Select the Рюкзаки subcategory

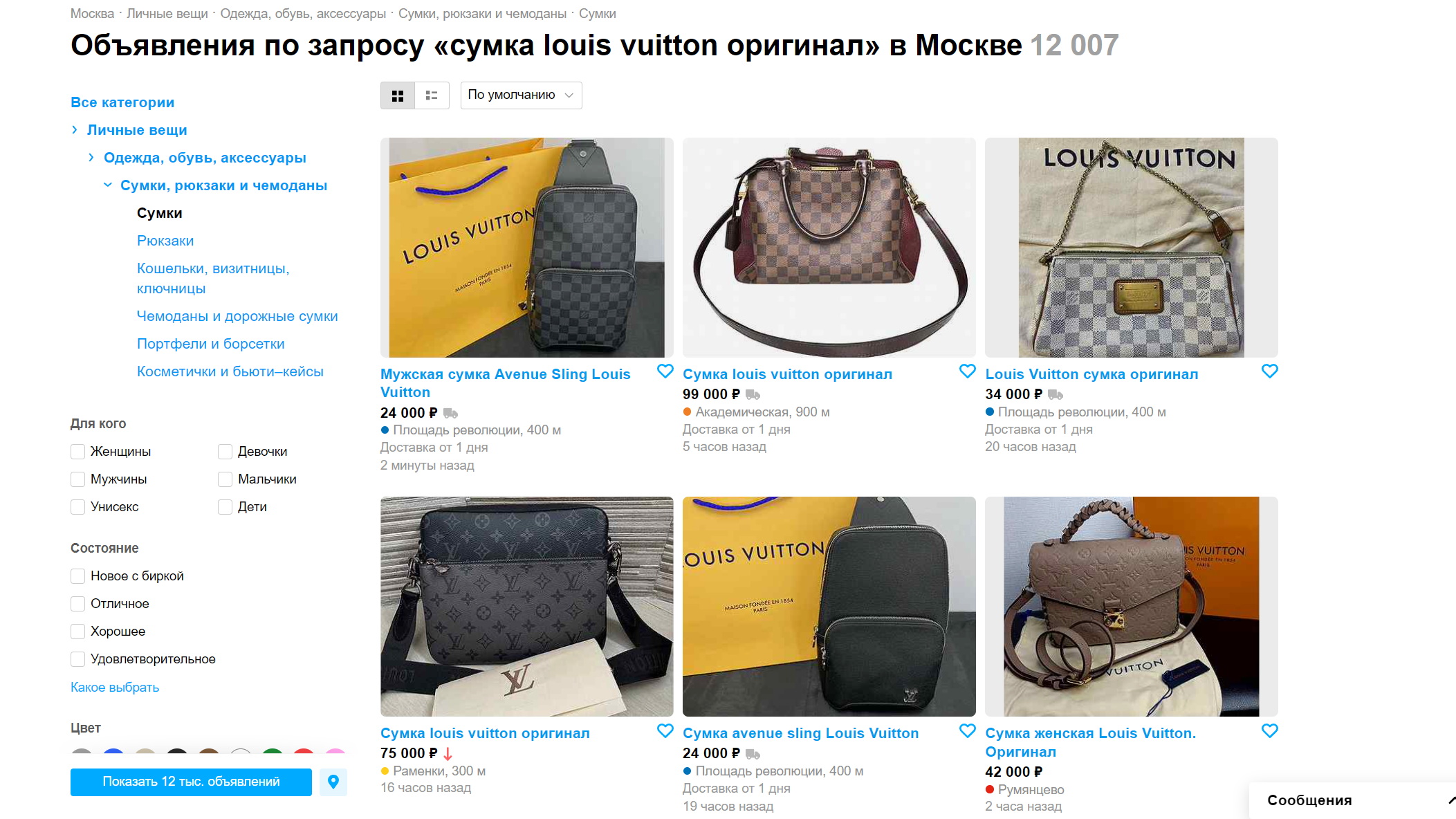165,241
